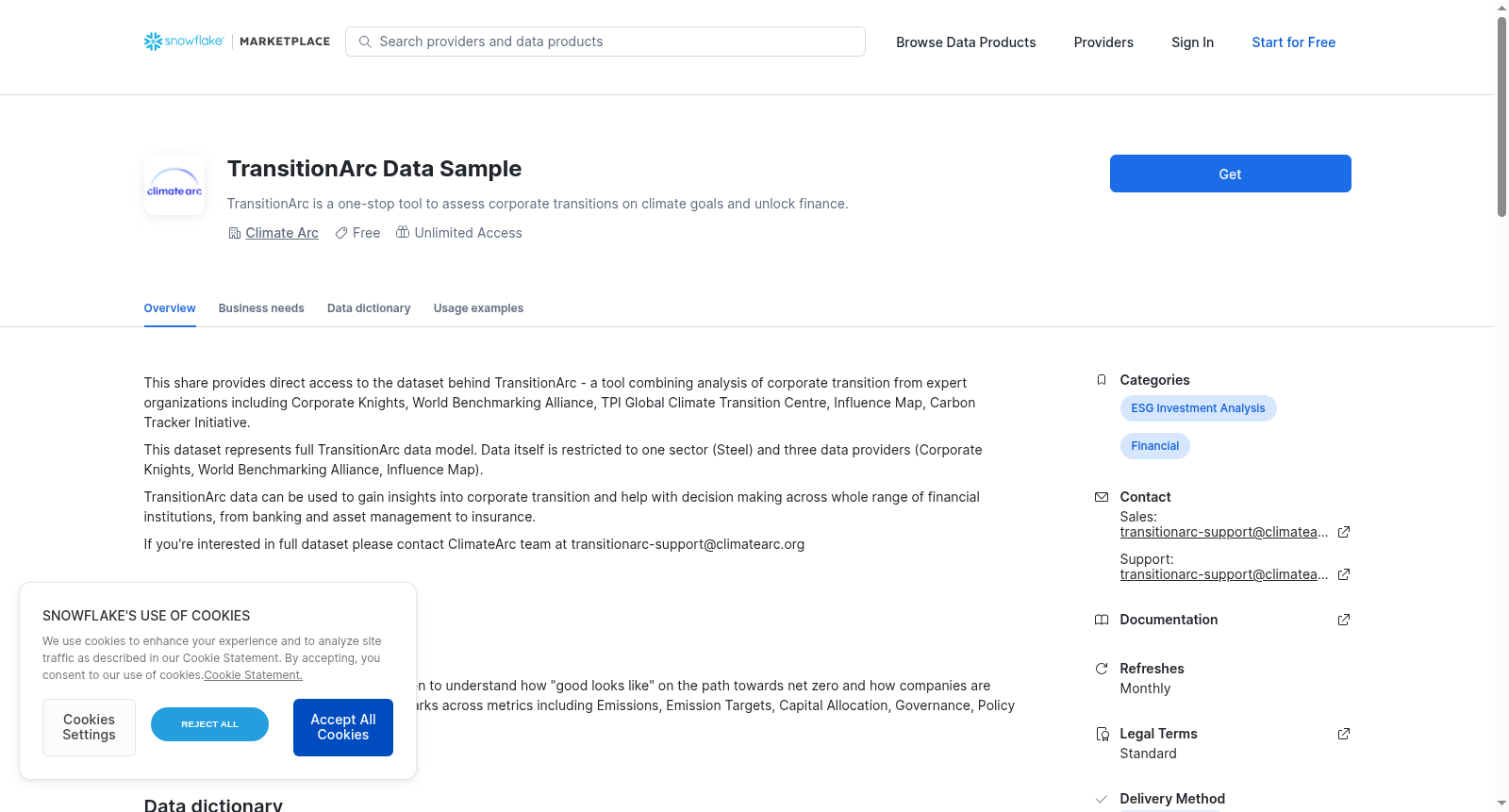Click the Categories bookmark icon
The height and width of the screenshot is (812, 1509).
[x=1102, y=380]
